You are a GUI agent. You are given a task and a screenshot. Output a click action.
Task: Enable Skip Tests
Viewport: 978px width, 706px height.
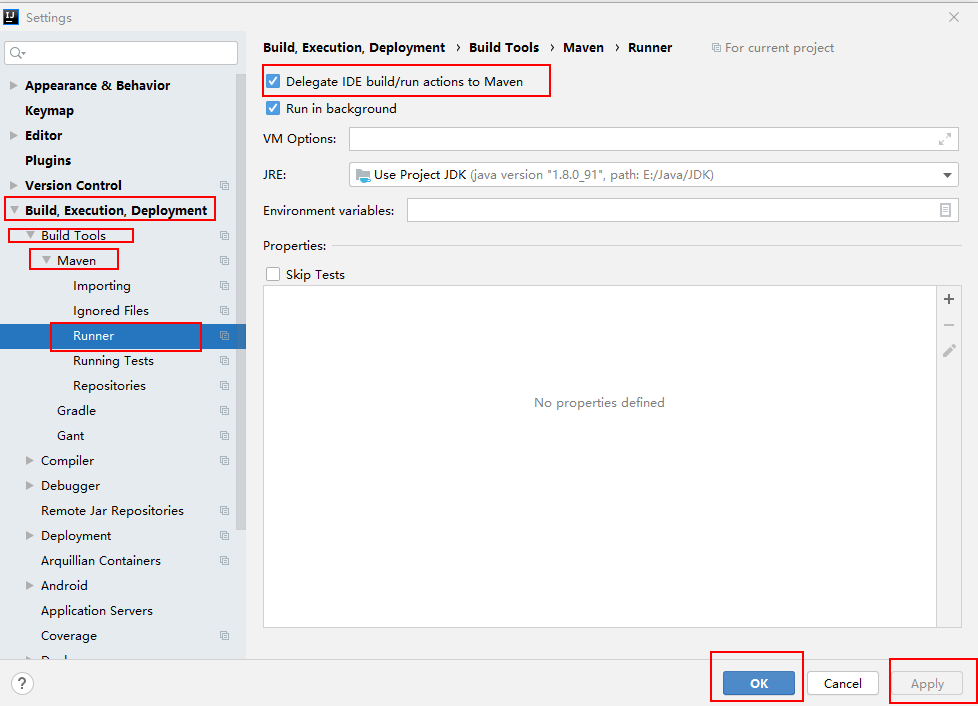click(271, 274)
